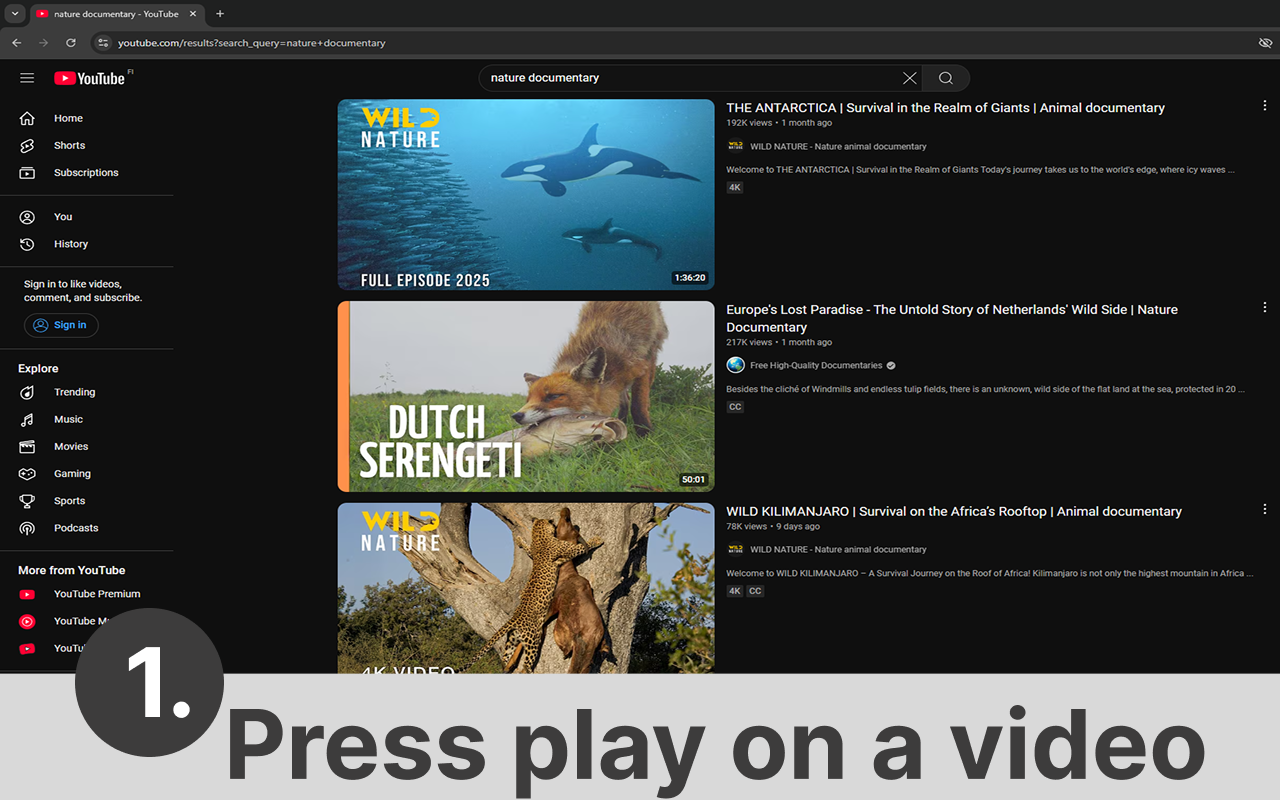Viewport: 1280px width, 800px height.
Task: Close the nature documentary tab
Action: pos(193,14)
